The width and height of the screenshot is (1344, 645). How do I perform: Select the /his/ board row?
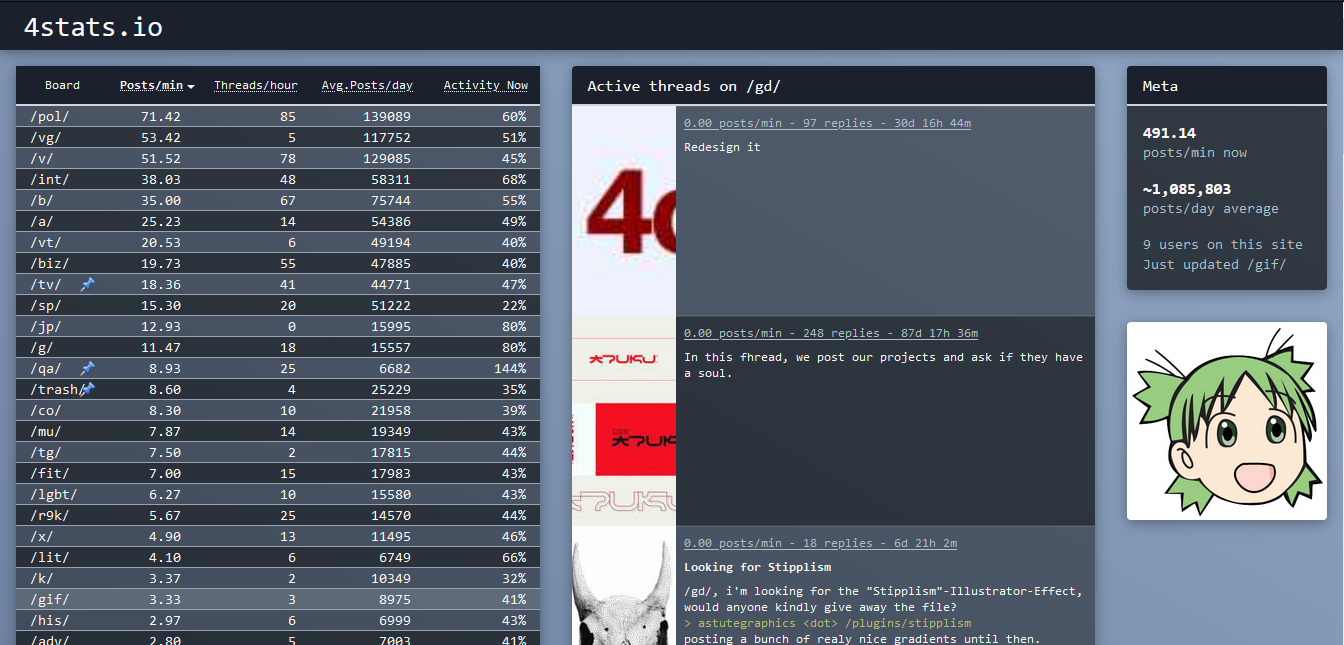coord(278,621)
